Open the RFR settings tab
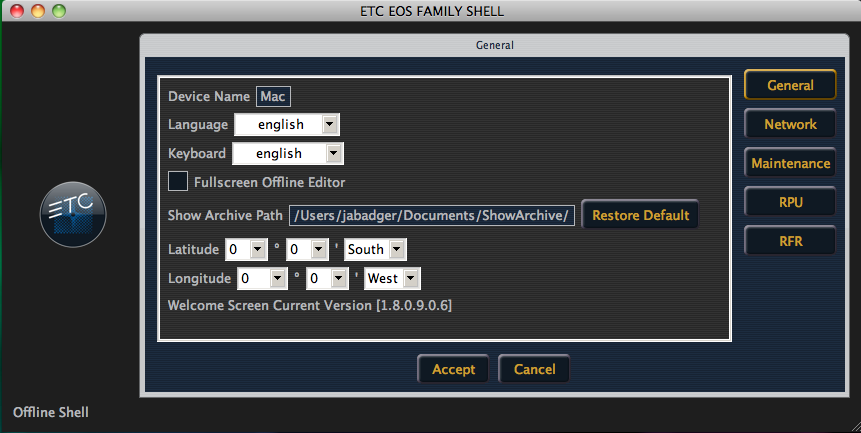 [790, 240]
